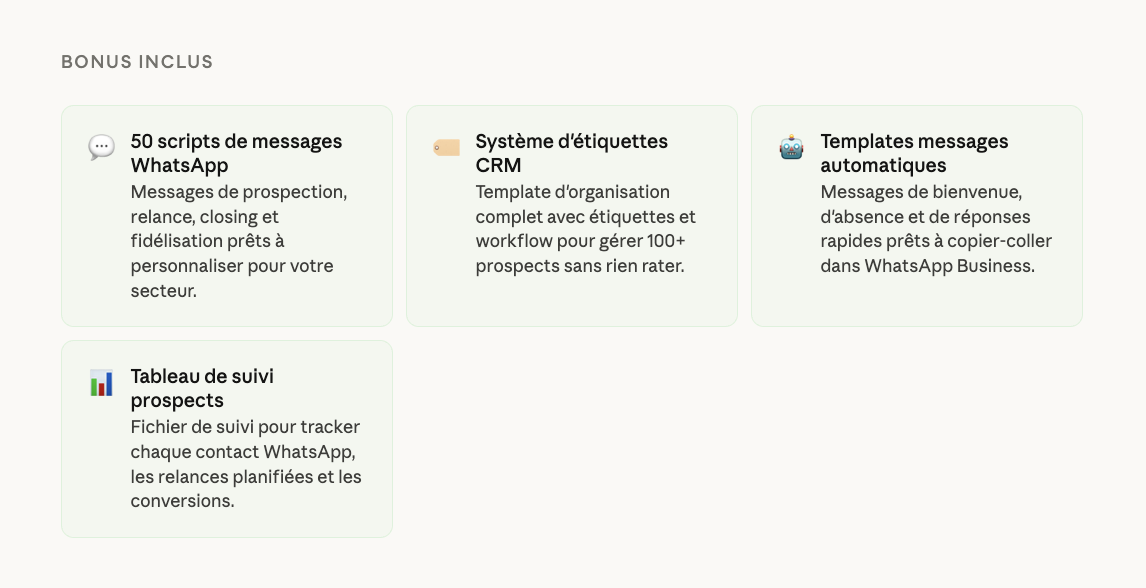The height and width of the screenshot is (588, 1146).
Task: Click the "BONUS INCLUS" section heading
Action: [x=137, y=62]
